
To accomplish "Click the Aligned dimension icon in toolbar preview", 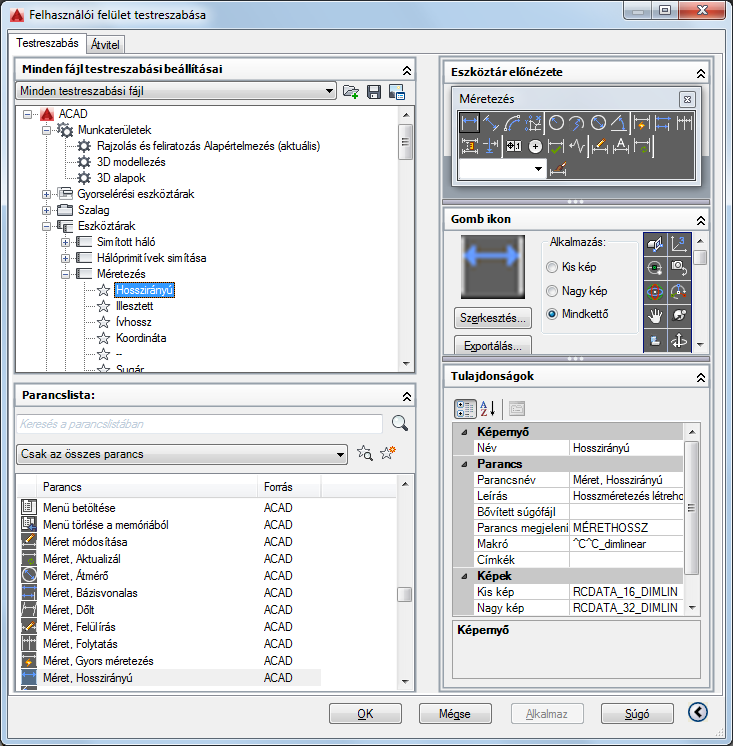I will click(490, 123).
